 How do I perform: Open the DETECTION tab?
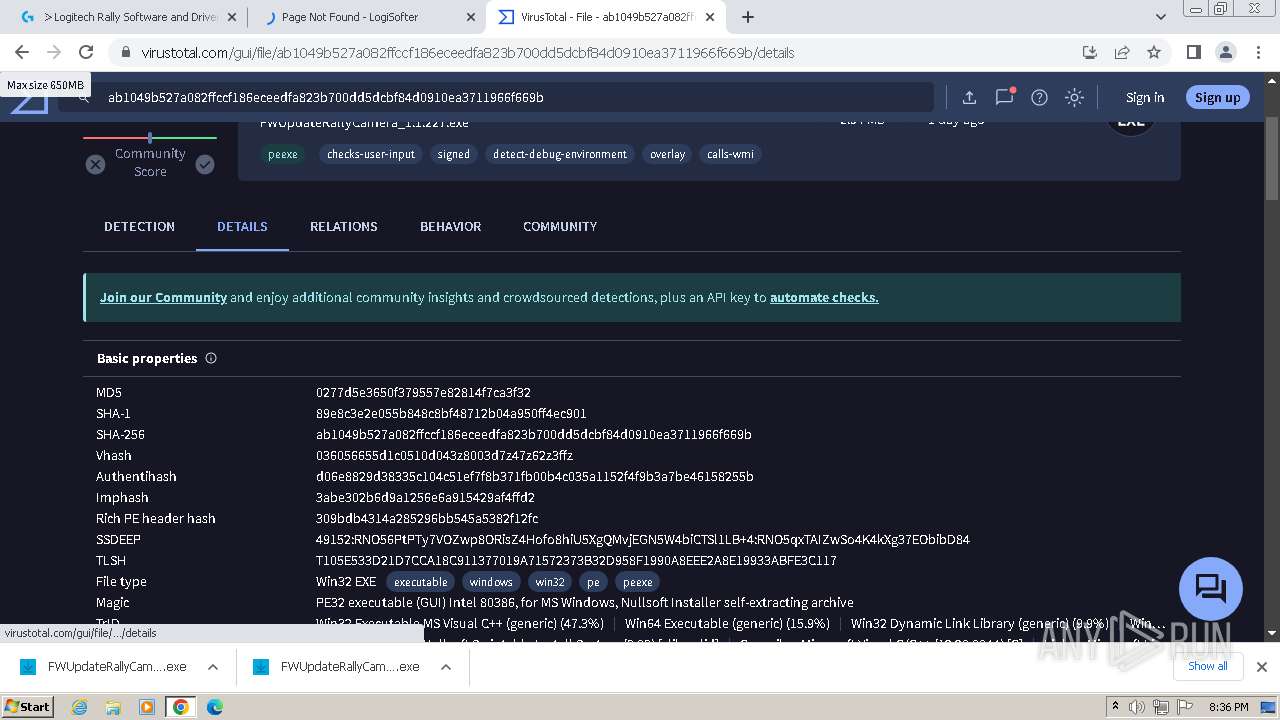coord(139,226)
